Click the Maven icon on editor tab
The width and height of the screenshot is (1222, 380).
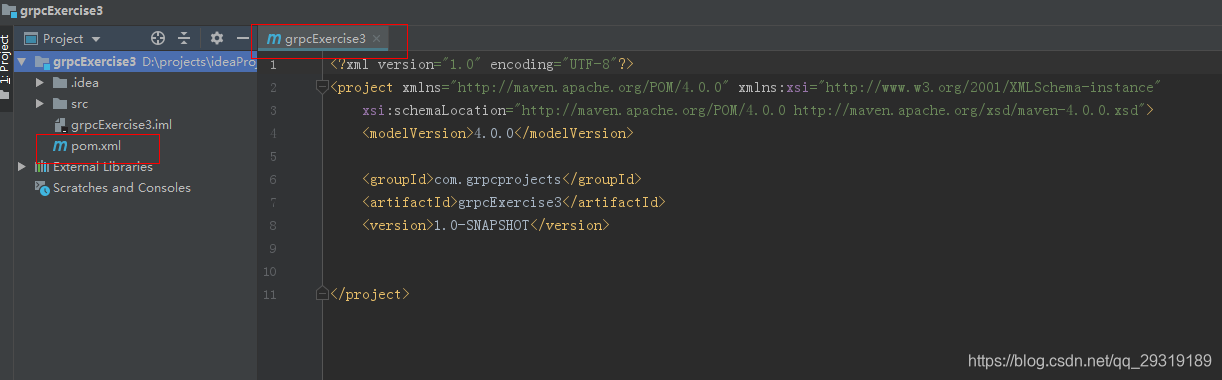pyautogui.click(x=274, y=39)
